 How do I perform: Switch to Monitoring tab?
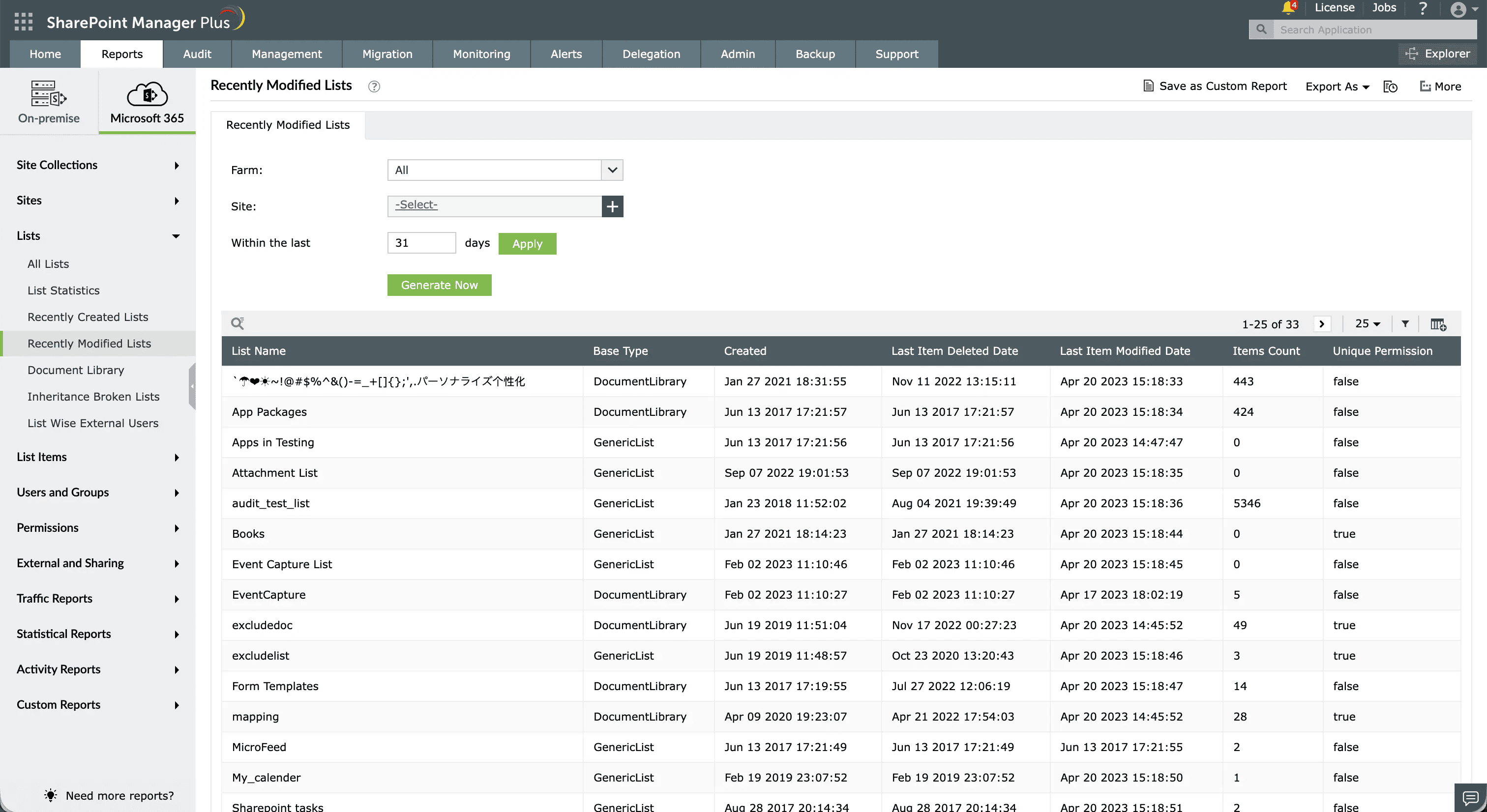pos(481,54)
